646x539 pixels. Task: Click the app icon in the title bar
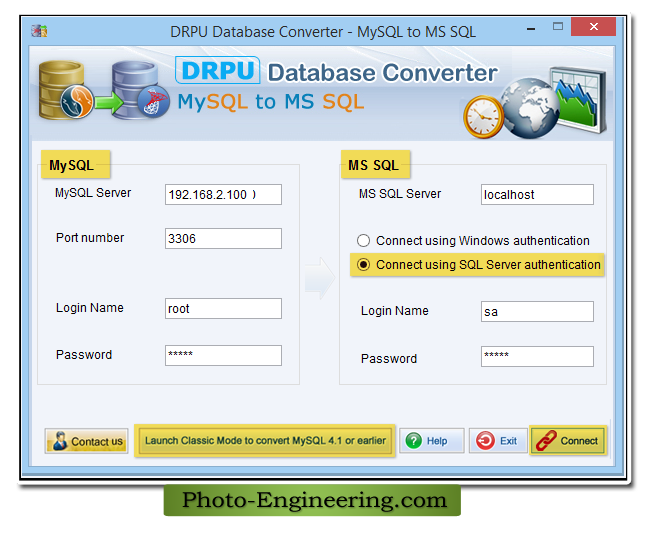pos(39,31)
